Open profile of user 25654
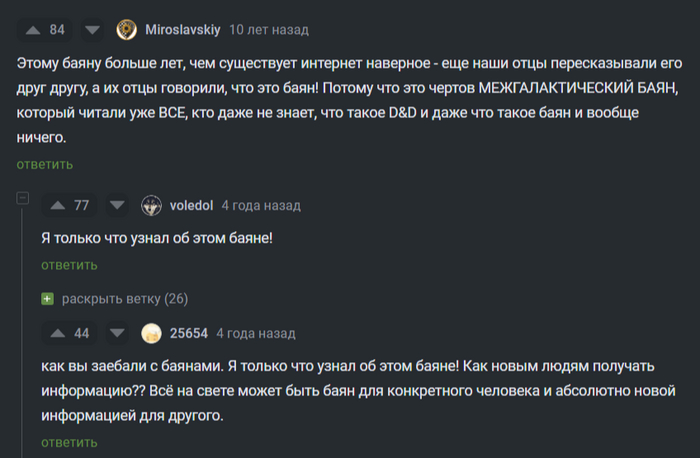 click(x=189, y=333)
